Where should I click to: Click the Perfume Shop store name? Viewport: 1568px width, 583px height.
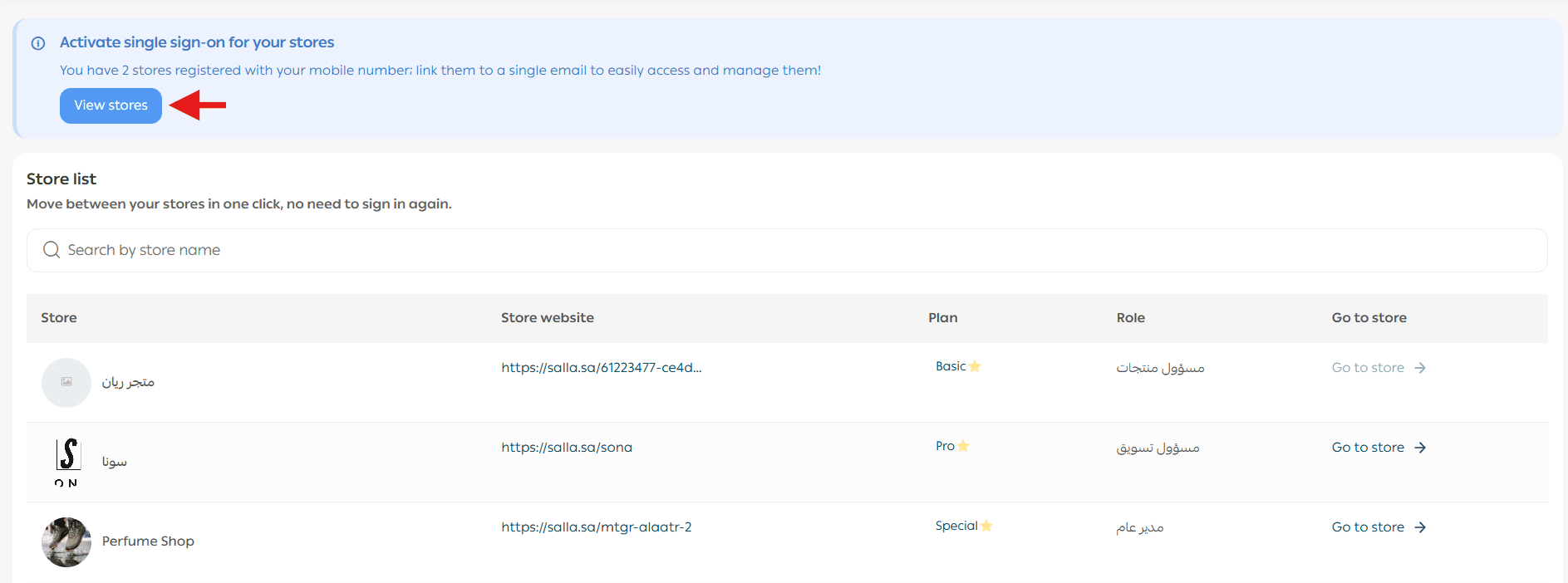pos(148,541)
